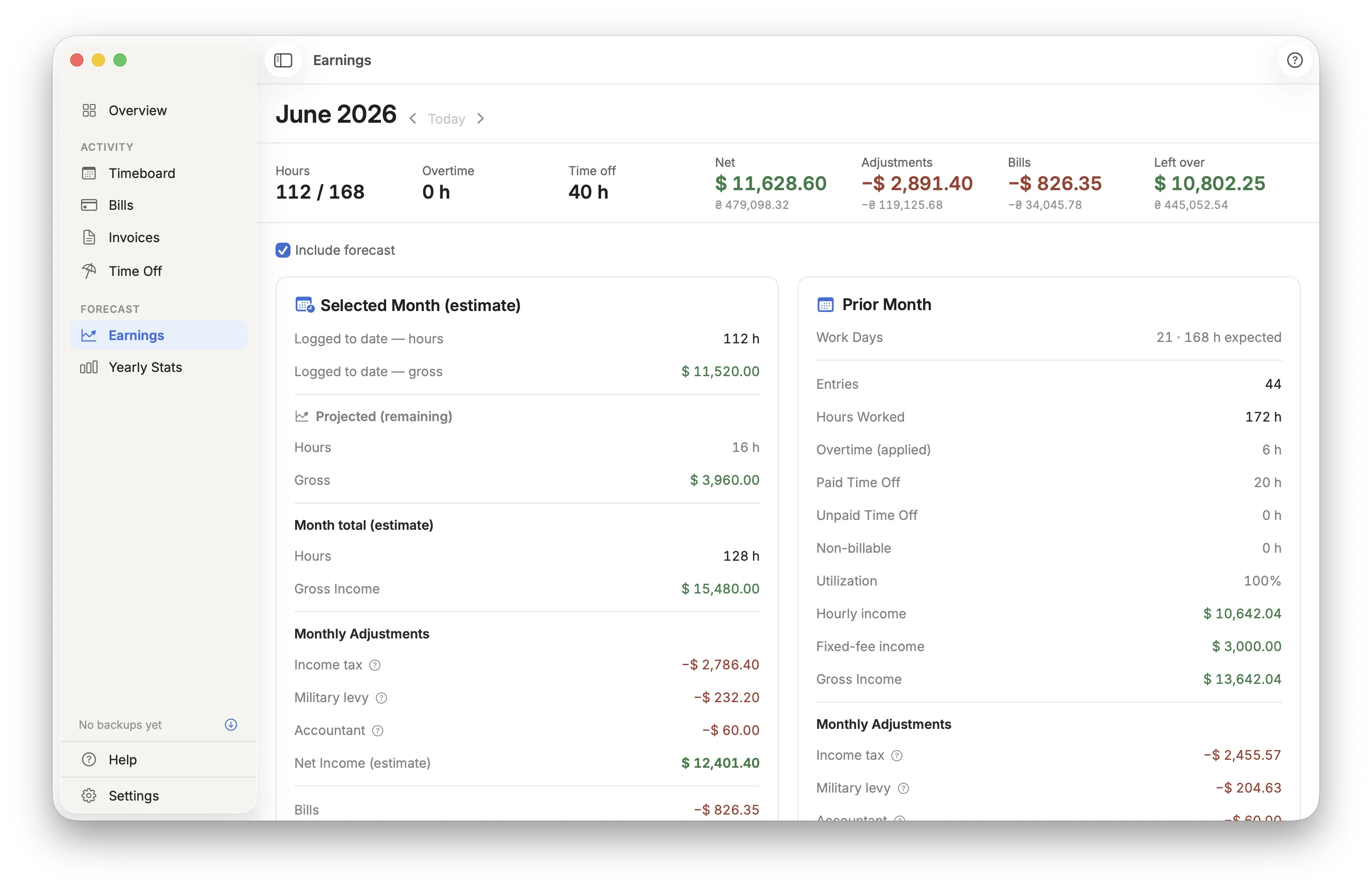Click the Left over amount '$ 10,802.25'
The height and width of the screenshot is (890, 1372).
[1209, 183]
